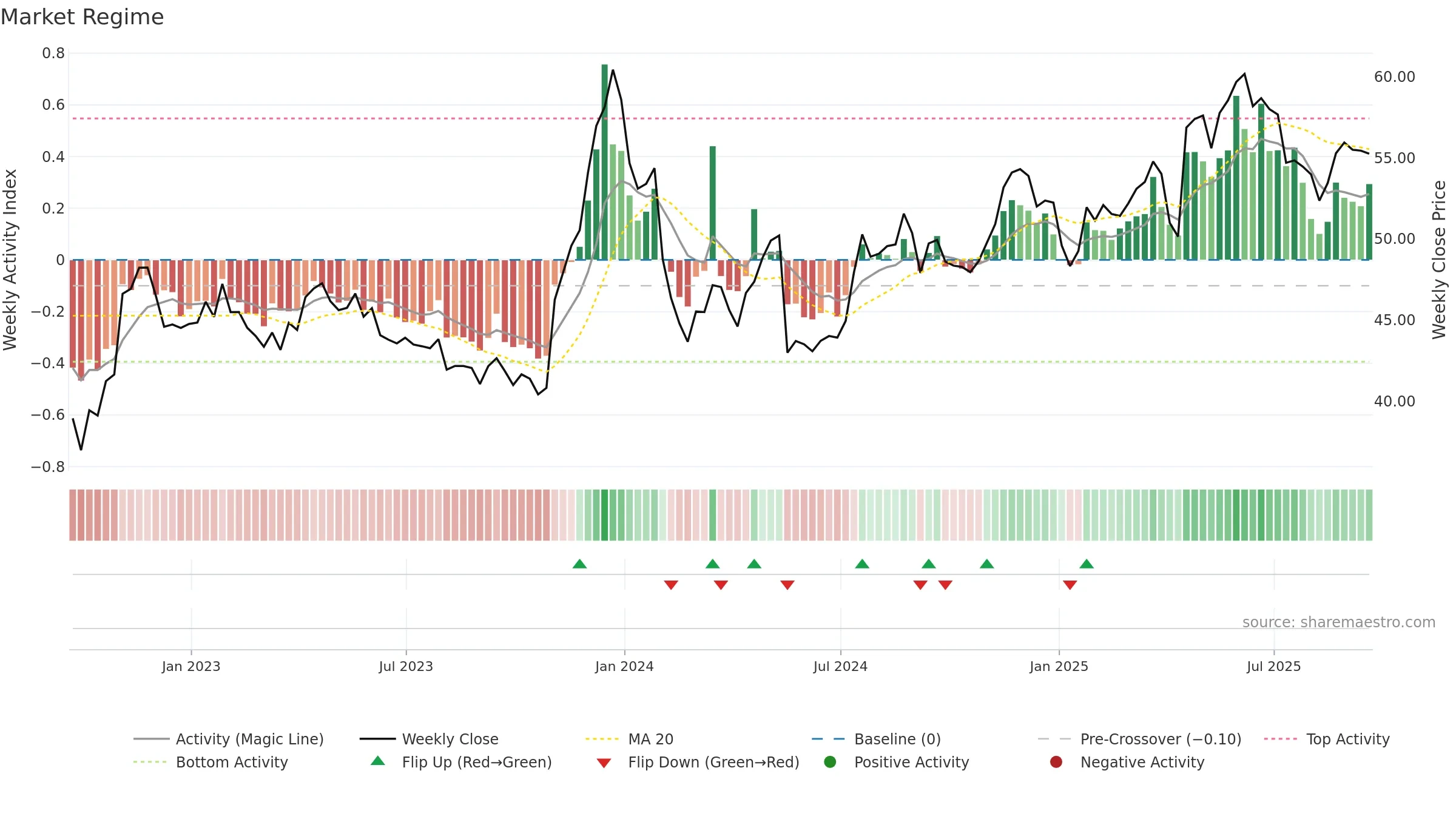Click the 55.00 price axis label
The image size is (1456, 819).
(1395, 158)
